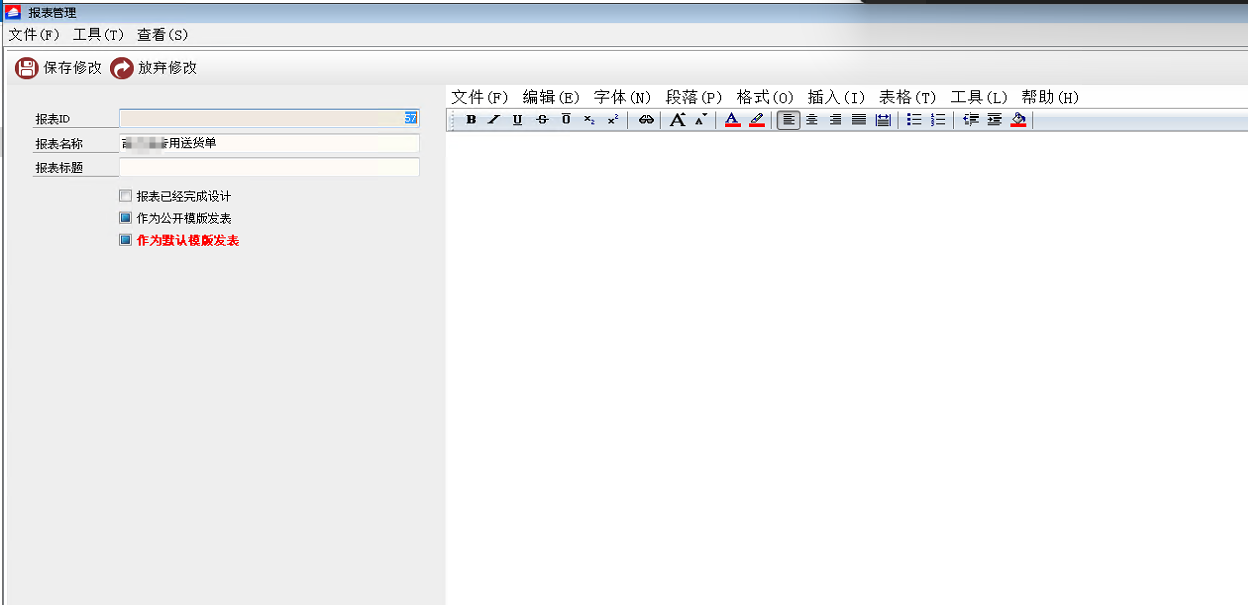The image size is (1248, 605).
Task: Open the window 工具(T) menu
Action: [x=99, y=34]
